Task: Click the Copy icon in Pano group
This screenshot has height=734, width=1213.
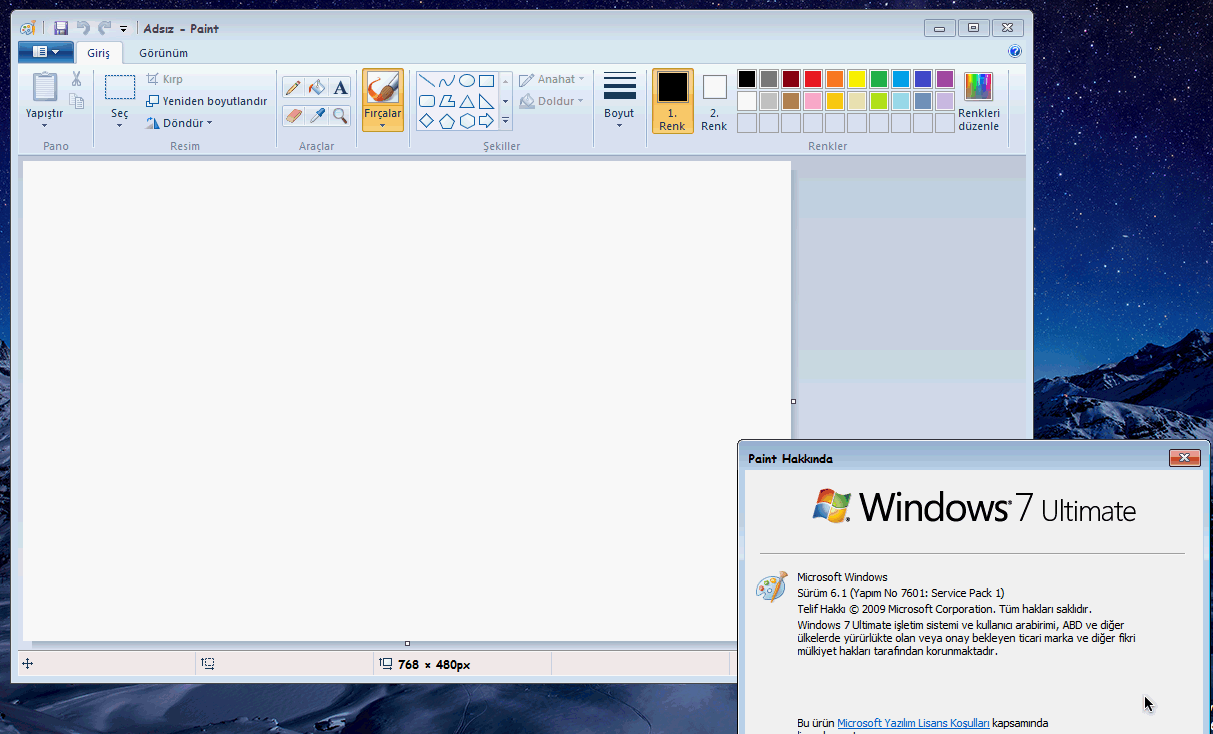Action: point(76,100)
